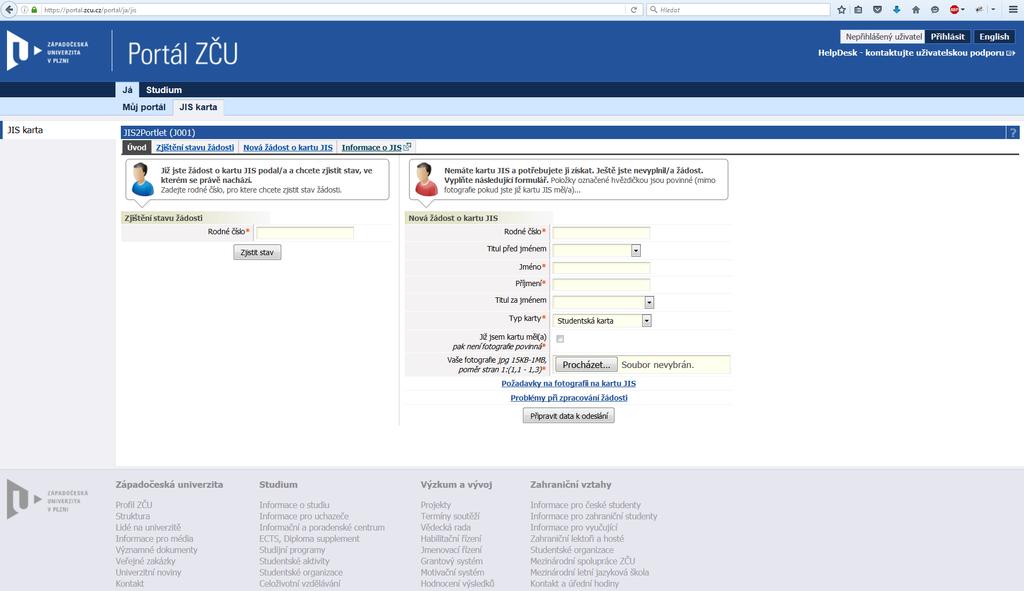Image resolution: width=1024 pixels, height=591 pixels.
Task: Click the external link icon next to Informace o JIS
Action: (x=408, y=147)
